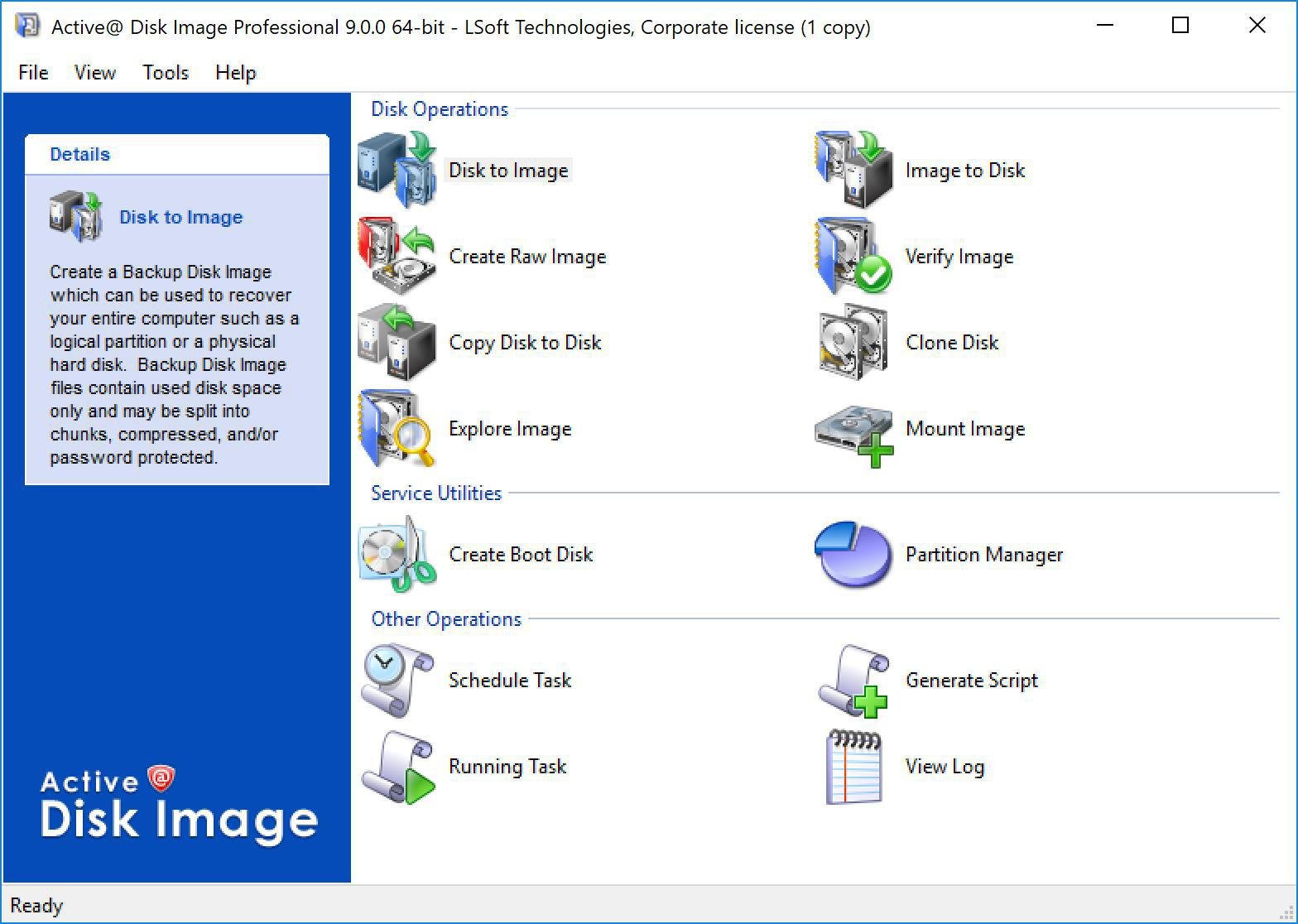Image resolution: width=1298 pixels, height=924 pixels.
Task: Open the Help menu
Action: (x=235, y=73)
